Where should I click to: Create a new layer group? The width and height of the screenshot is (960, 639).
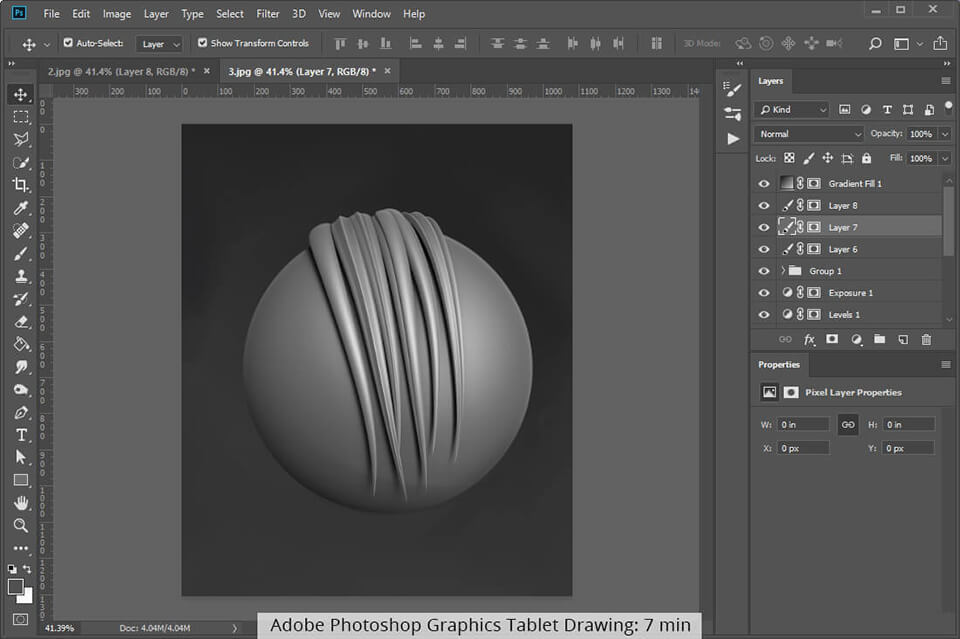pos(879,340)
